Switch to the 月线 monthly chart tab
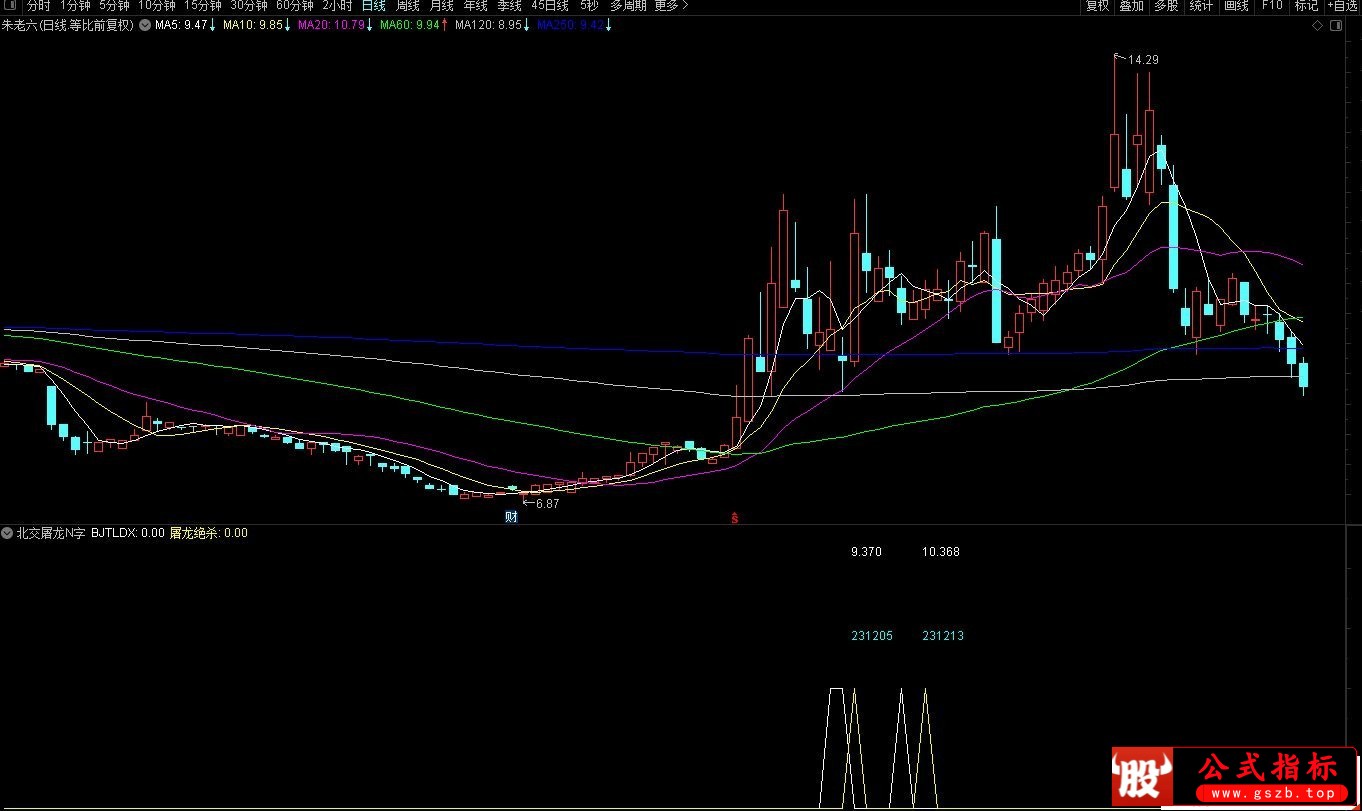The width and height of the screenshot is (1362, 811). 441,6
